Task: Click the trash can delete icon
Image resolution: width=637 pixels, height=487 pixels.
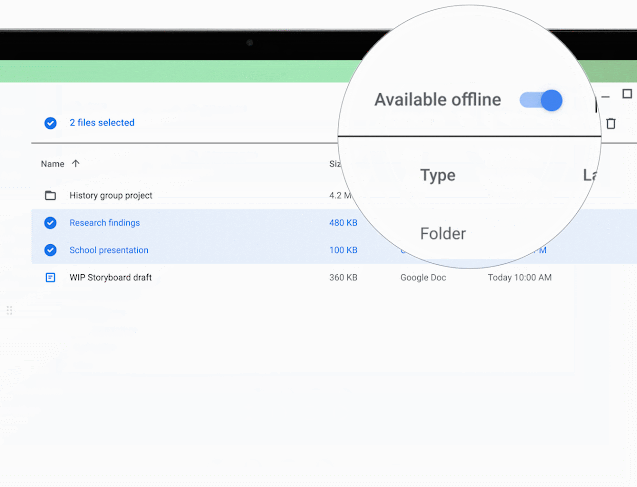Action: [611, 123]
